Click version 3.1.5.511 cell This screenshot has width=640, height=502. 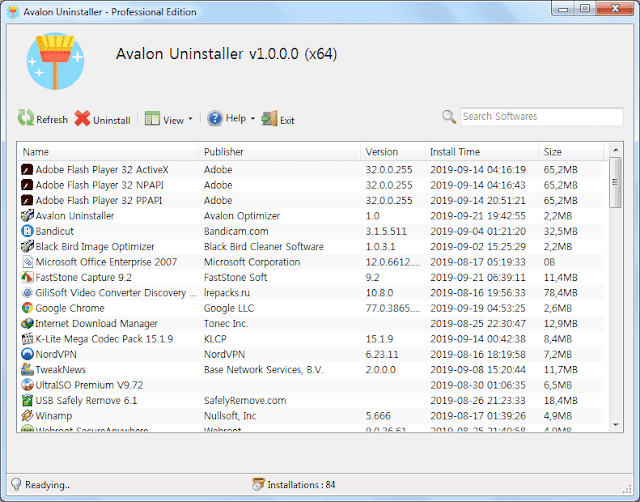(x=386, y=231)
